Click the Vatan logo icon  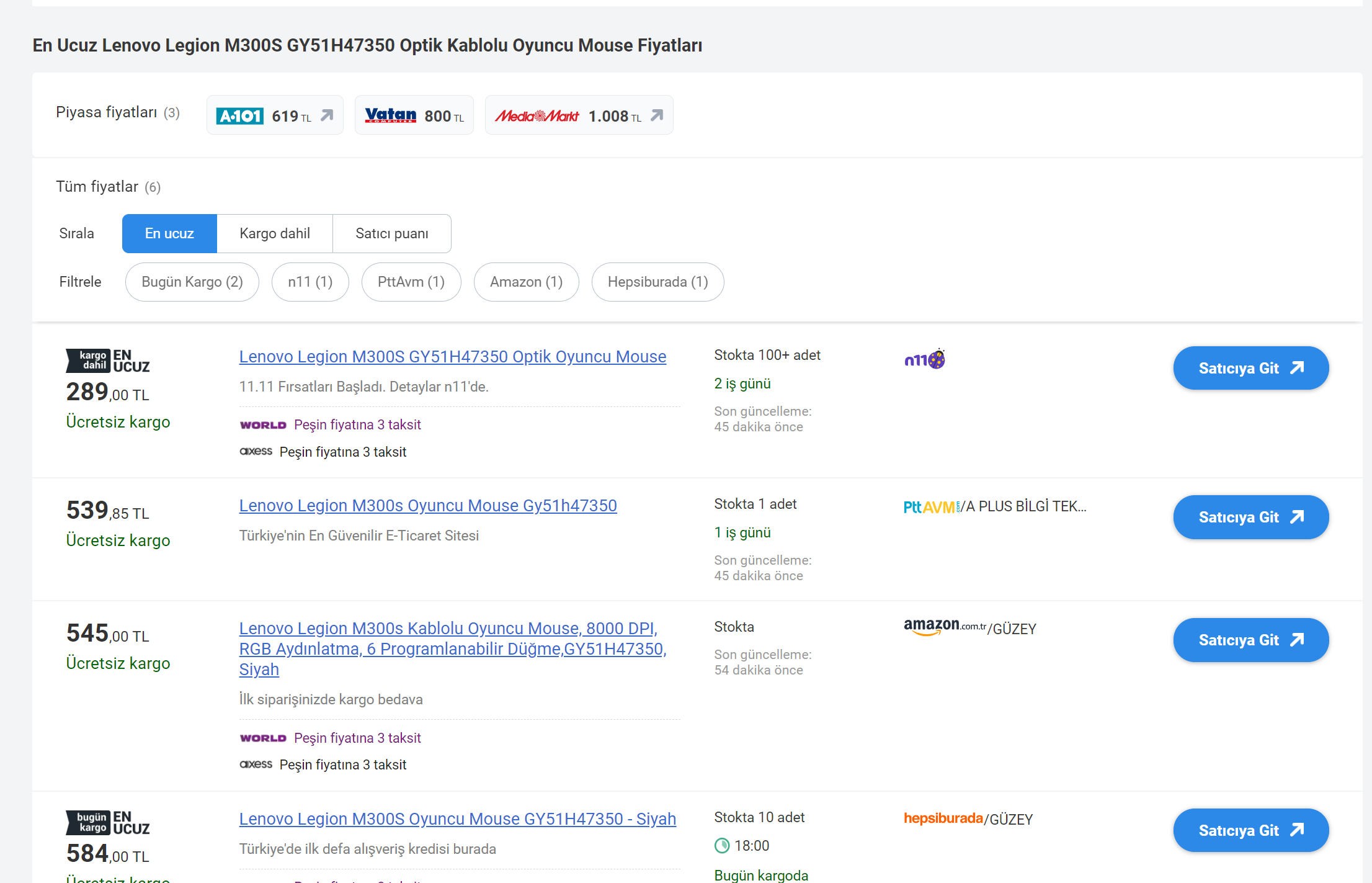pos(390,115)
